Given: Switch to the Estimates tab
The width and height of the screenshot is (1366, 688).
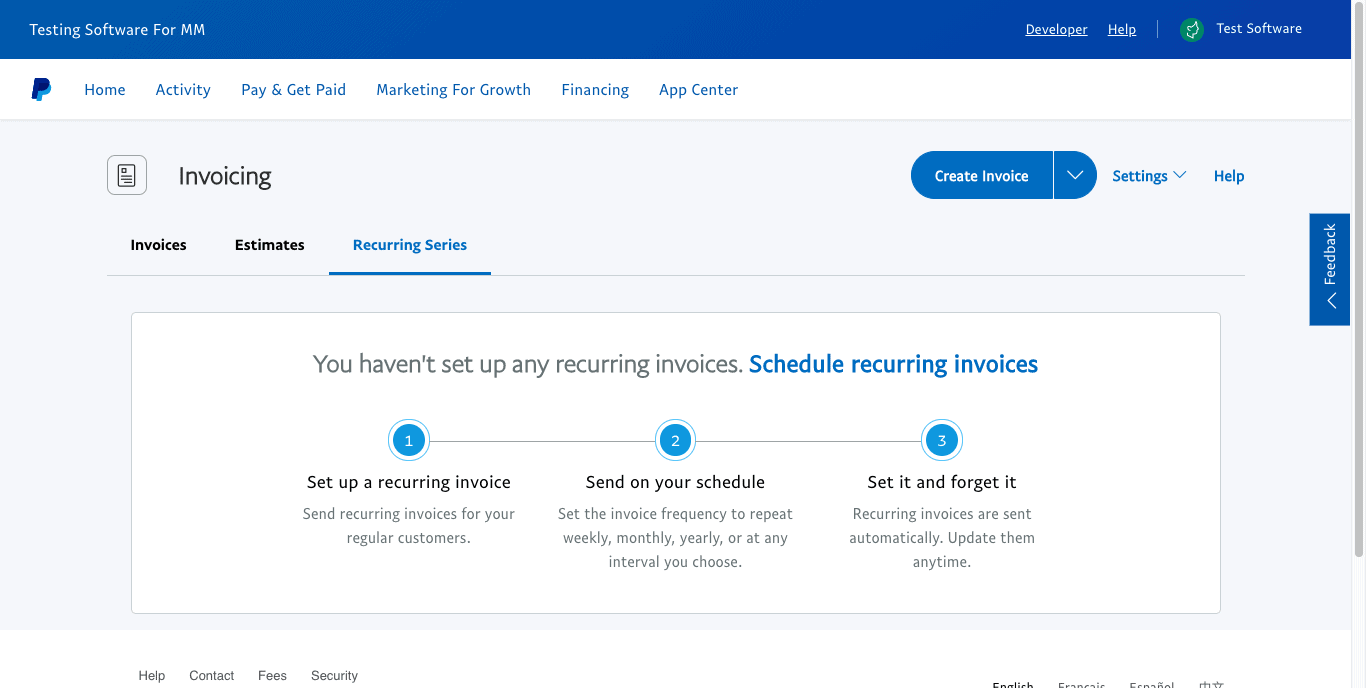Looking at the screenshot, I should coord(269,245).
